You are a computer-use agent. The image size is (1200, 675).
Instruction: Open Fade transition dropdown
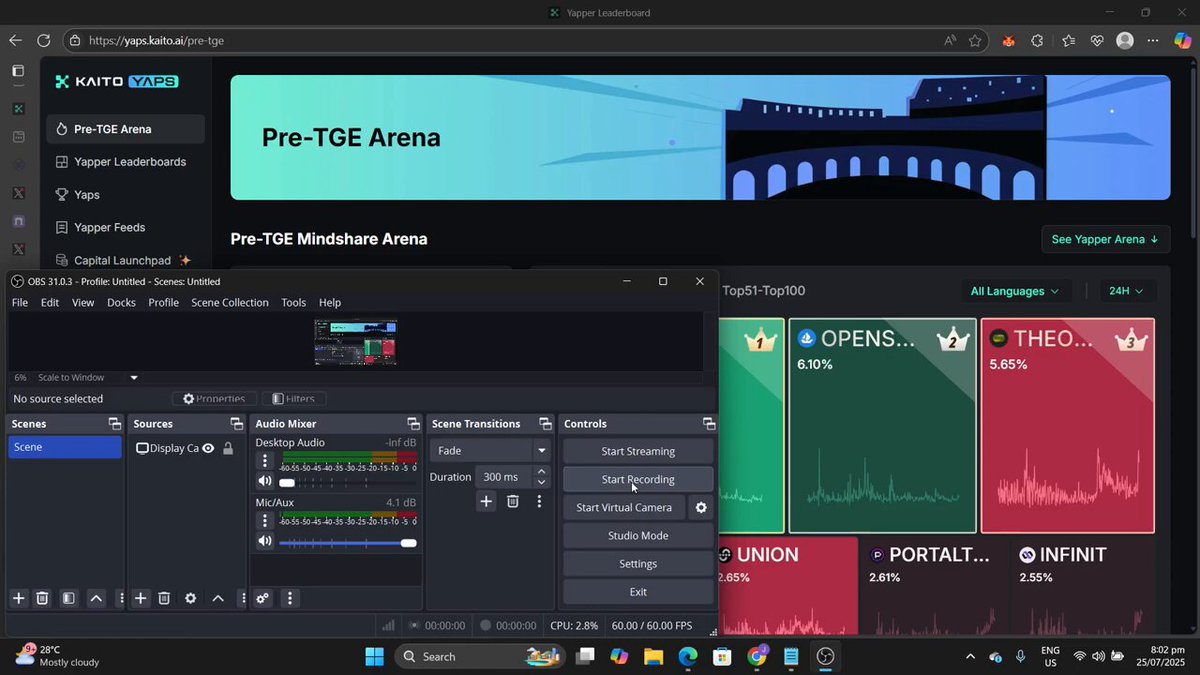pos(490,451)
